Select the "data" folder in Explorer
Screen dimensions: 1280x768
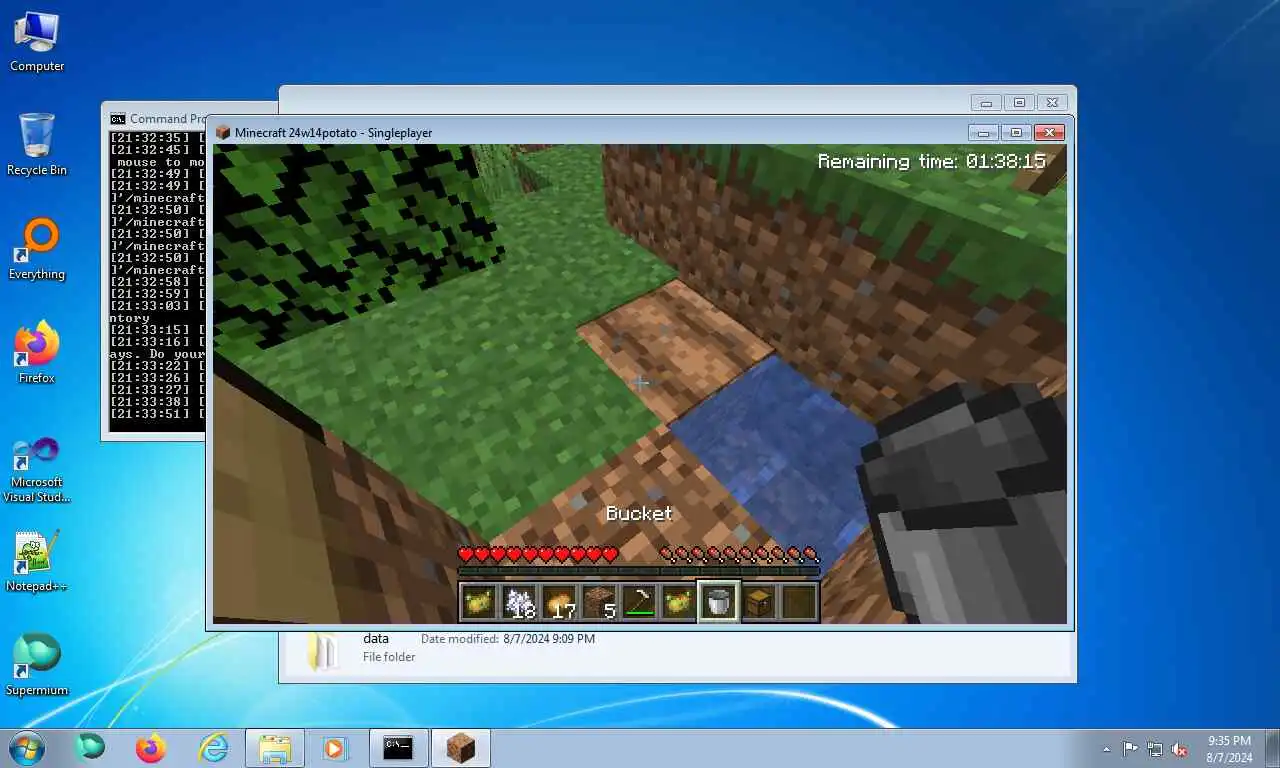point(376,638)
